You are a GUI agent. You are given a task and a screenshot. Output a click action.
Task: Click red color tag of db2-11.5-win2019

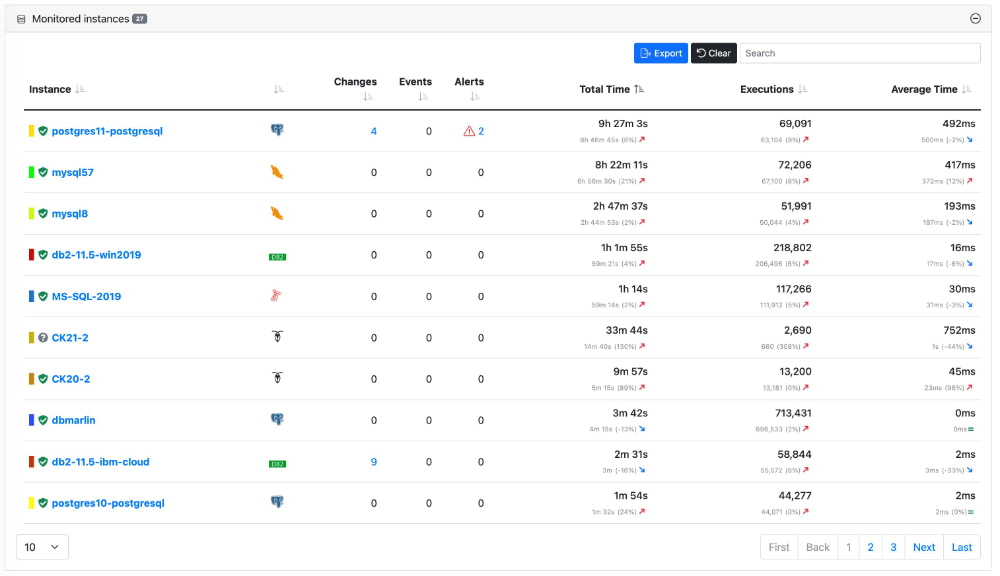click(31, 255)
